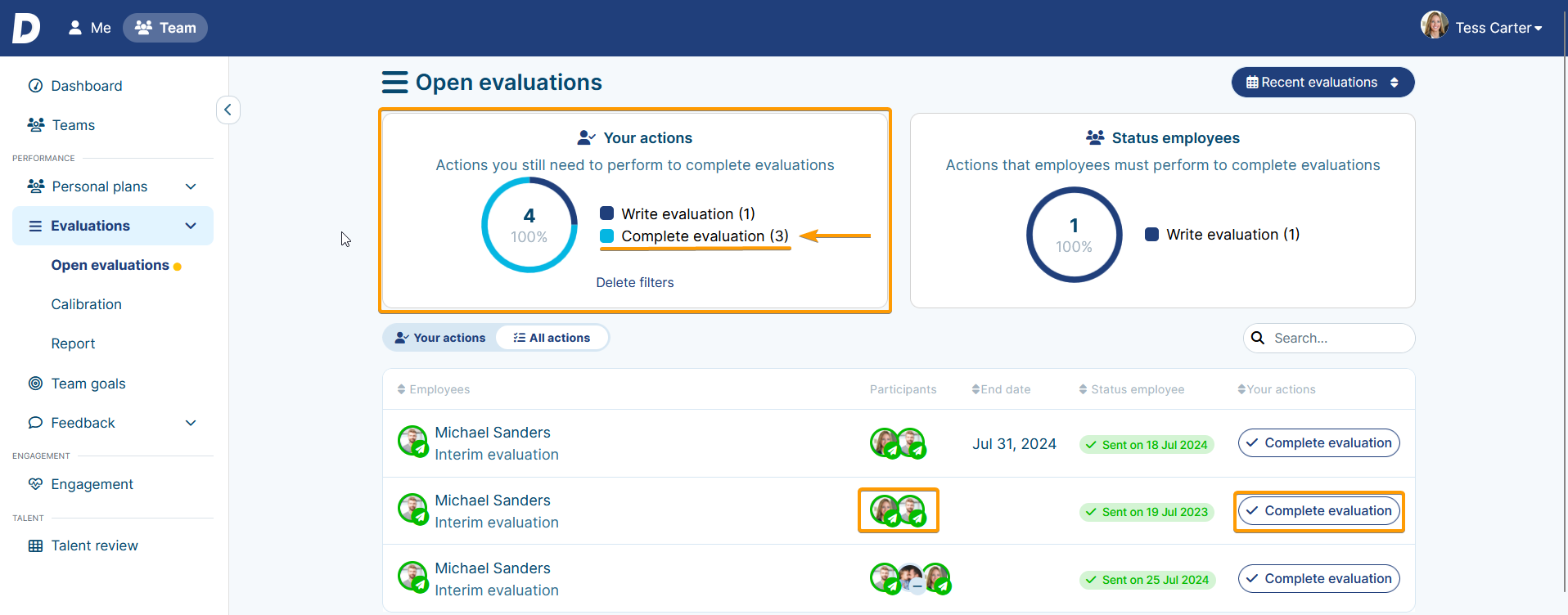Click the Team goals target icon

tap(35, 384)
